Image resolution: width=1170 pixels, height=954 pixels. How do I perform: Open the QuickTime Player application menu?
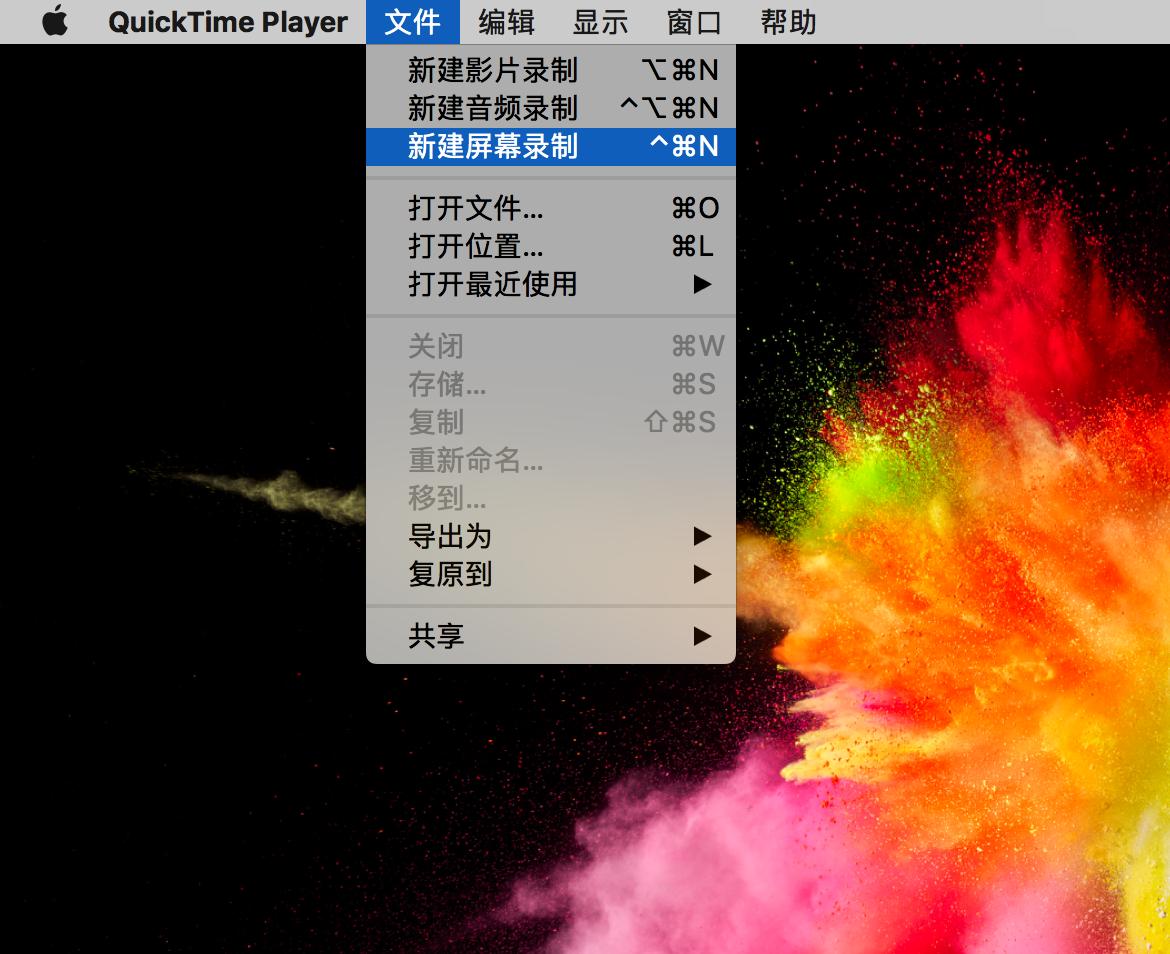[x=228, y=21]
